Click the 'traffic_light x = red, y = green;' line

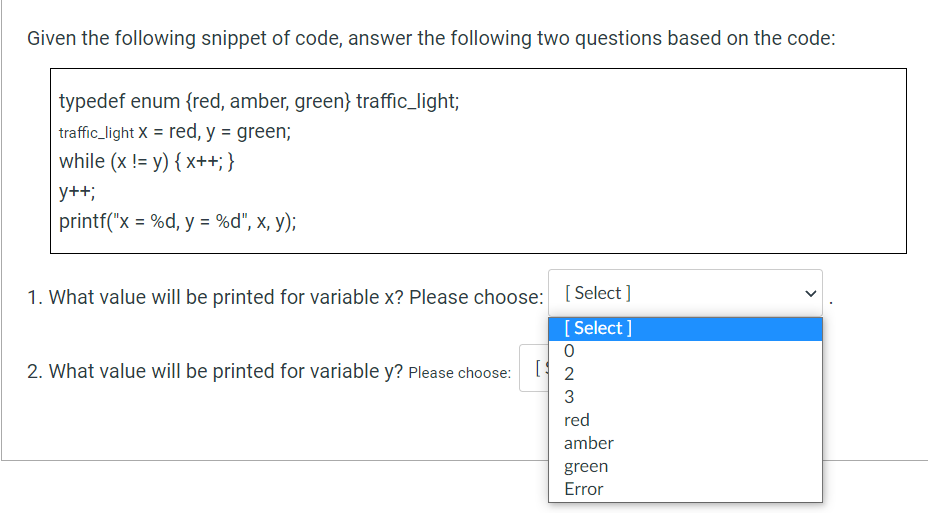click(x=175, y=131)
